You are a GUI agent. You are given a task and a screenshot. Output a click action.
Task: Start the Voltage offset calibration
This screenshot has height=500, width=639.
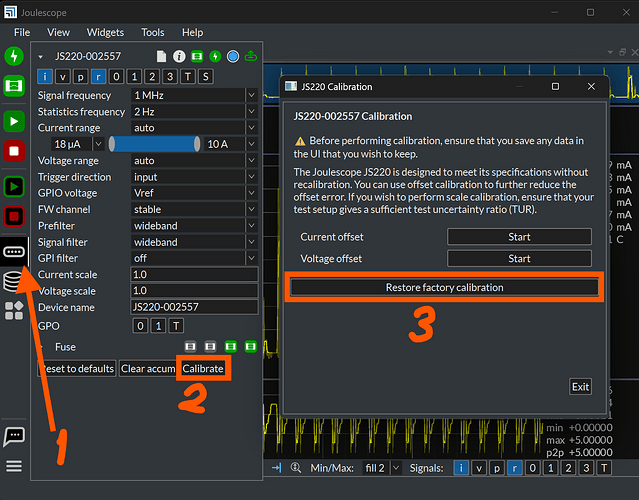pyautogui.click(x=519, y=258)
